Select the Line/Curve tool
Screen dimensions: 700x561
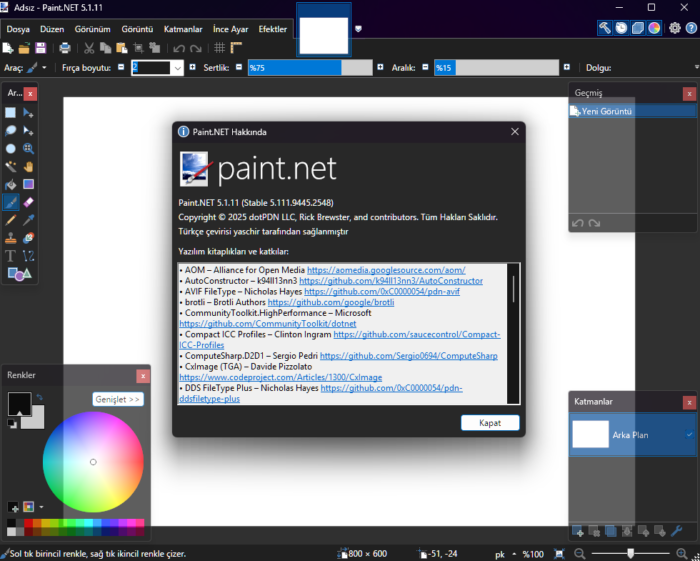[28, 256]
